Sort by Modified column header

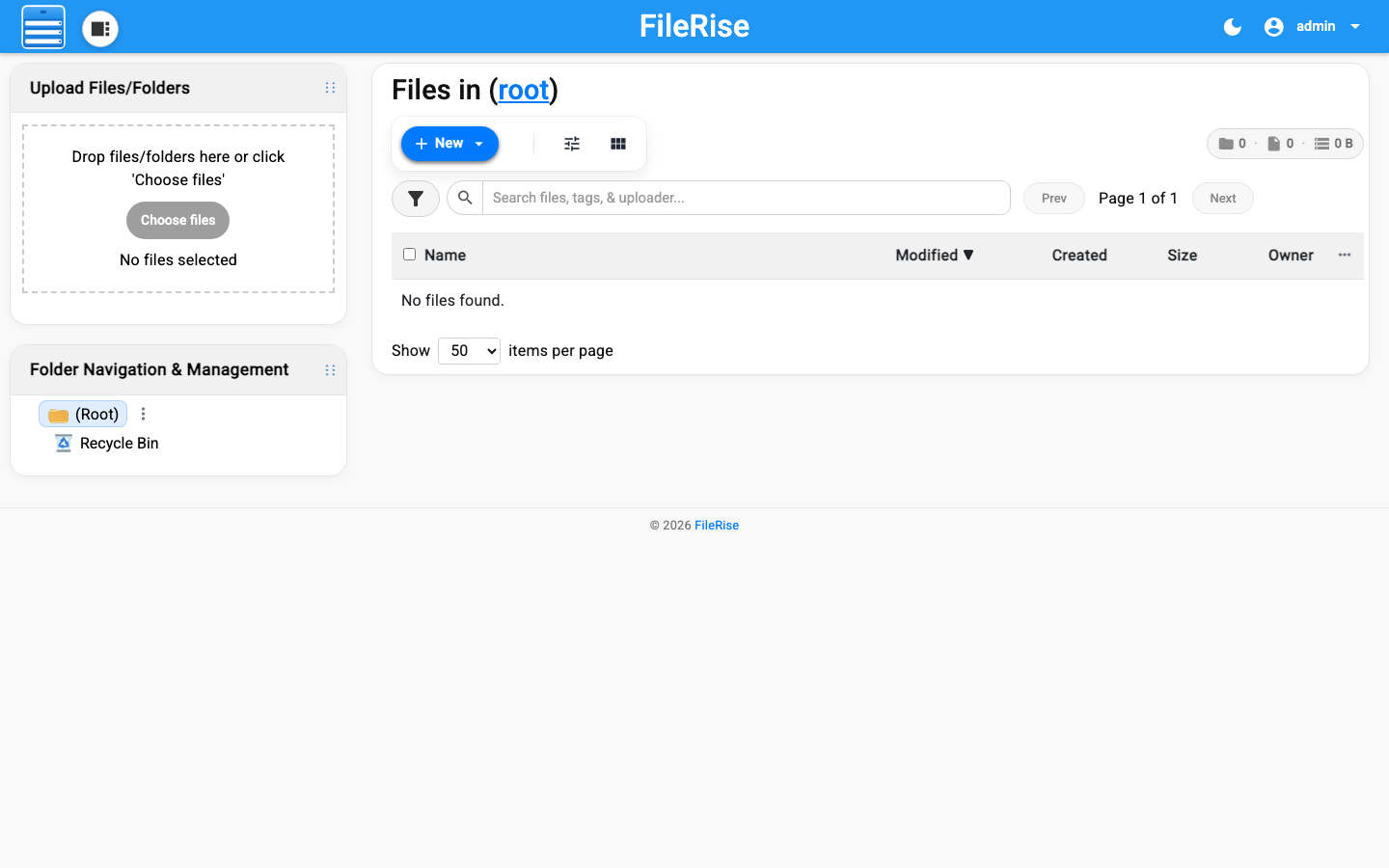tap(935, 256)
